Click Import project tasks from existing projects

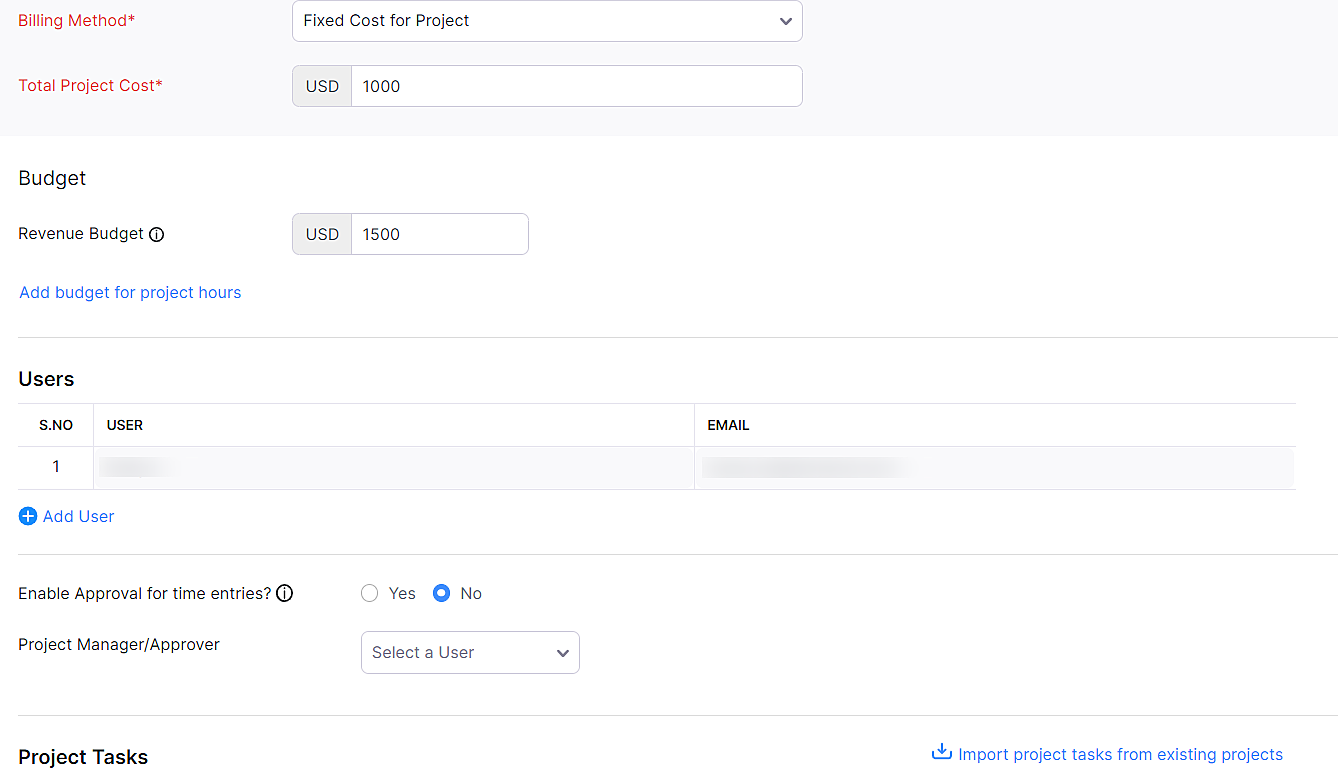[x=1120, y=755]
